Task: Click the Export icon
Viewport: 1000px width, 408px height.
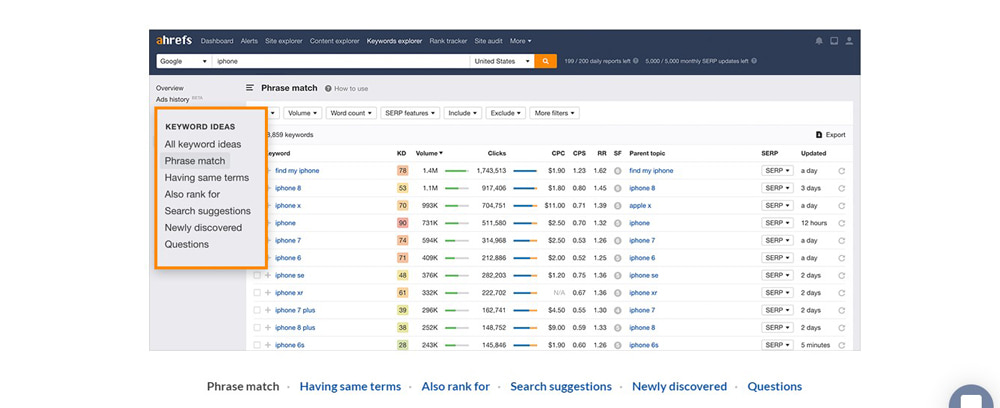Action: point(819,135)
